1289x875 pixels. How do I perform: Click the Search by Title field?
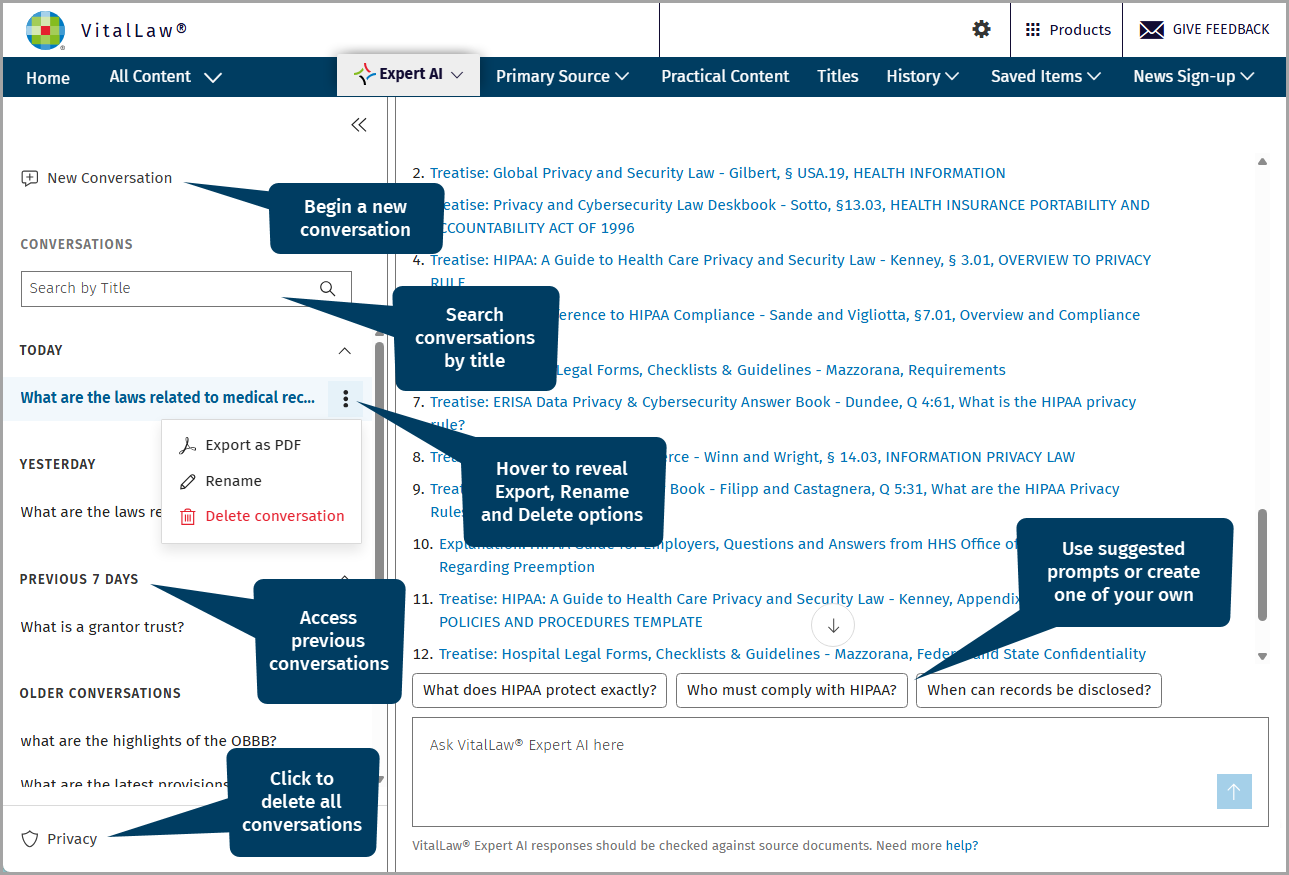pyautogui.click(x=186, y=288)
